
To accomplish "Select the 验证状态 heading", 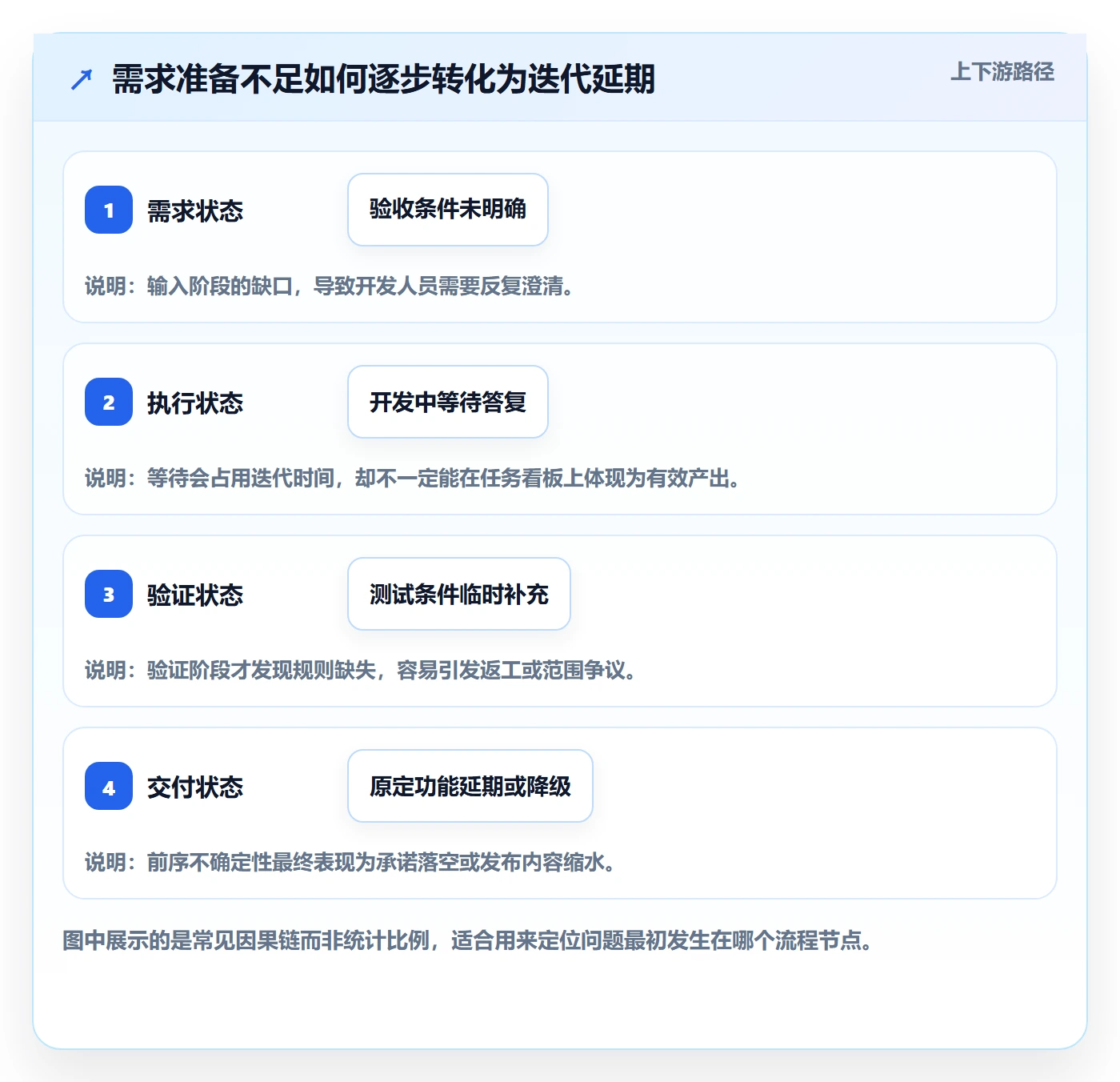I will (x=195, y=595).
